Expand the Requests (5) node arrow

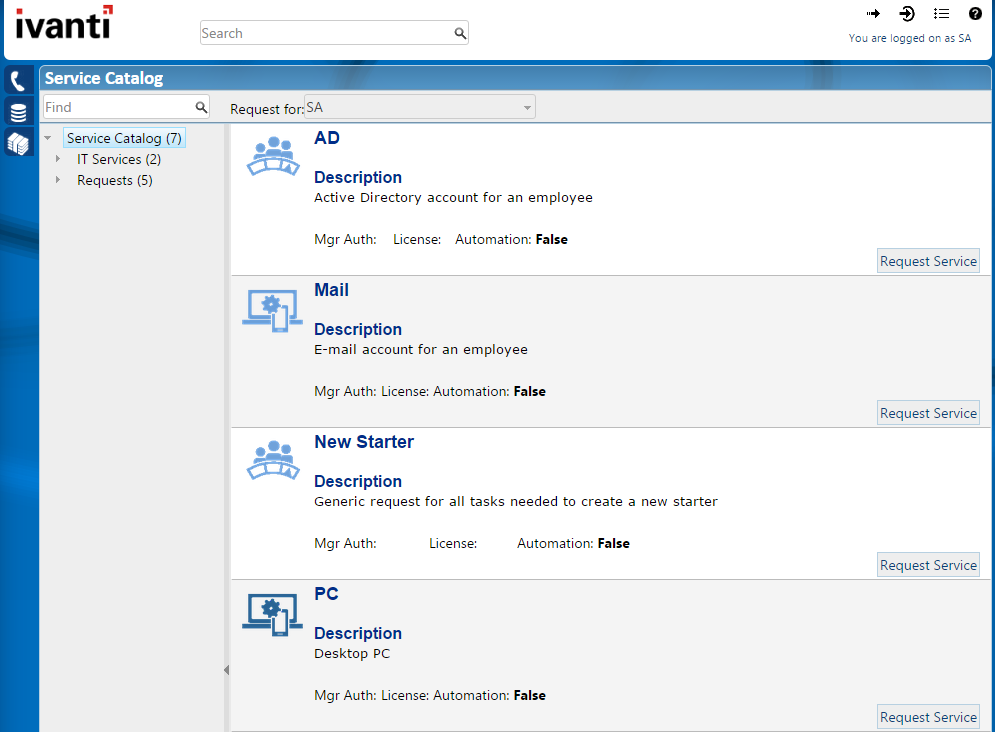(x=58, y=180)
